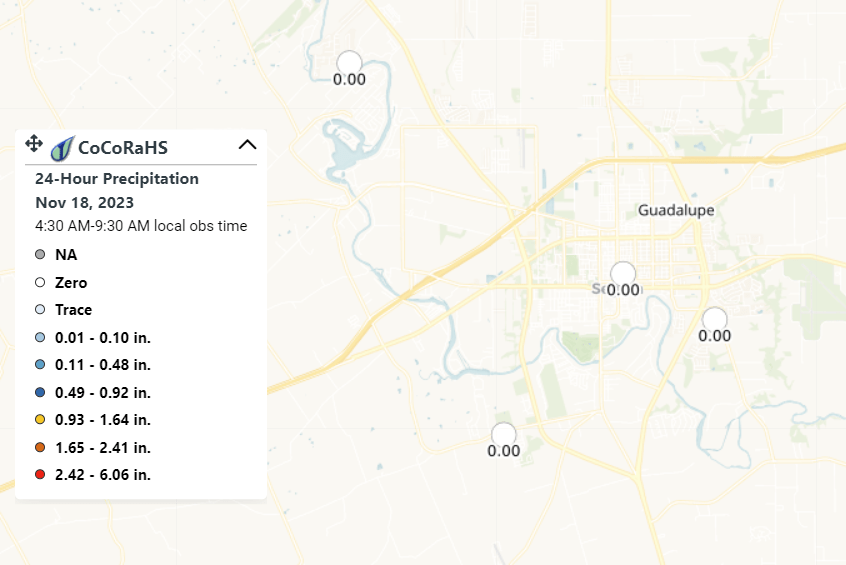The height and width of the screenshot is (565, 846).
Task: Click the dark blue 0.49 - 0.92 swatch
Action: click(40, 392)
